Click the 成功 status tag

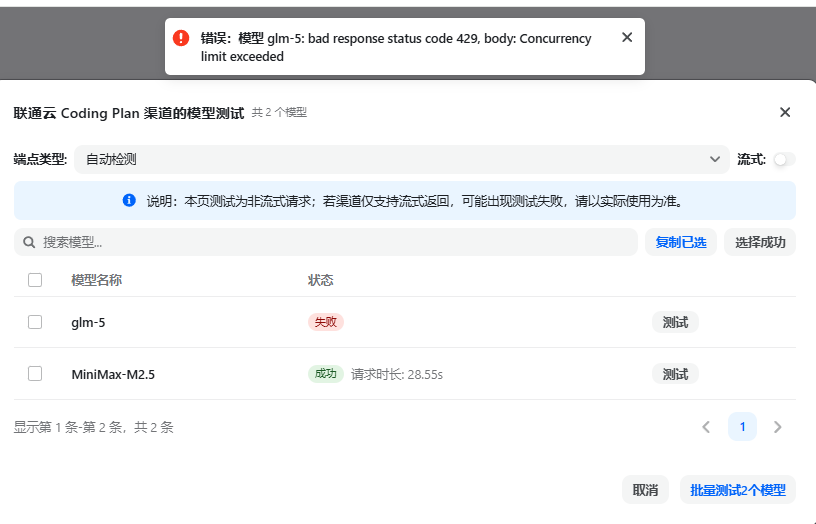[x=326, y=374]
